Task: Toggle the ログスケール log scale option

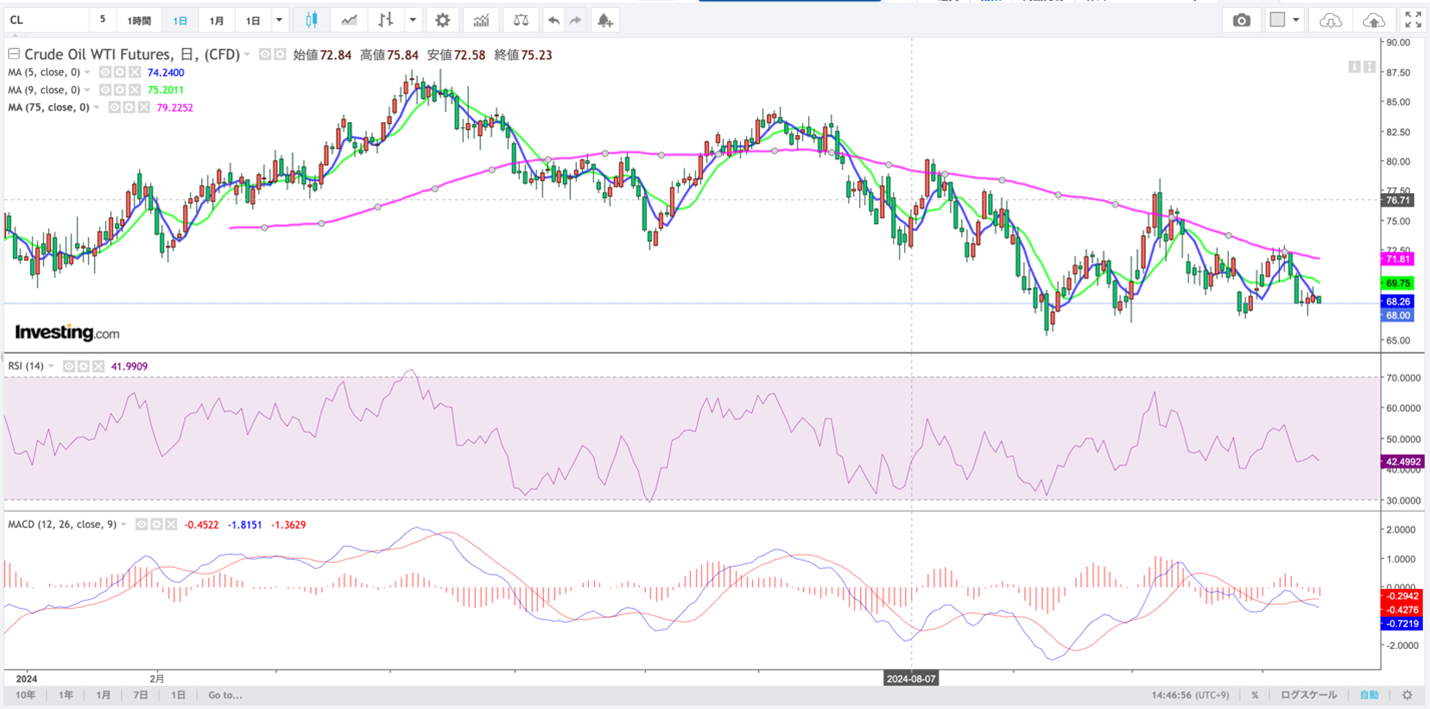Action: [x=1308, y=695]
